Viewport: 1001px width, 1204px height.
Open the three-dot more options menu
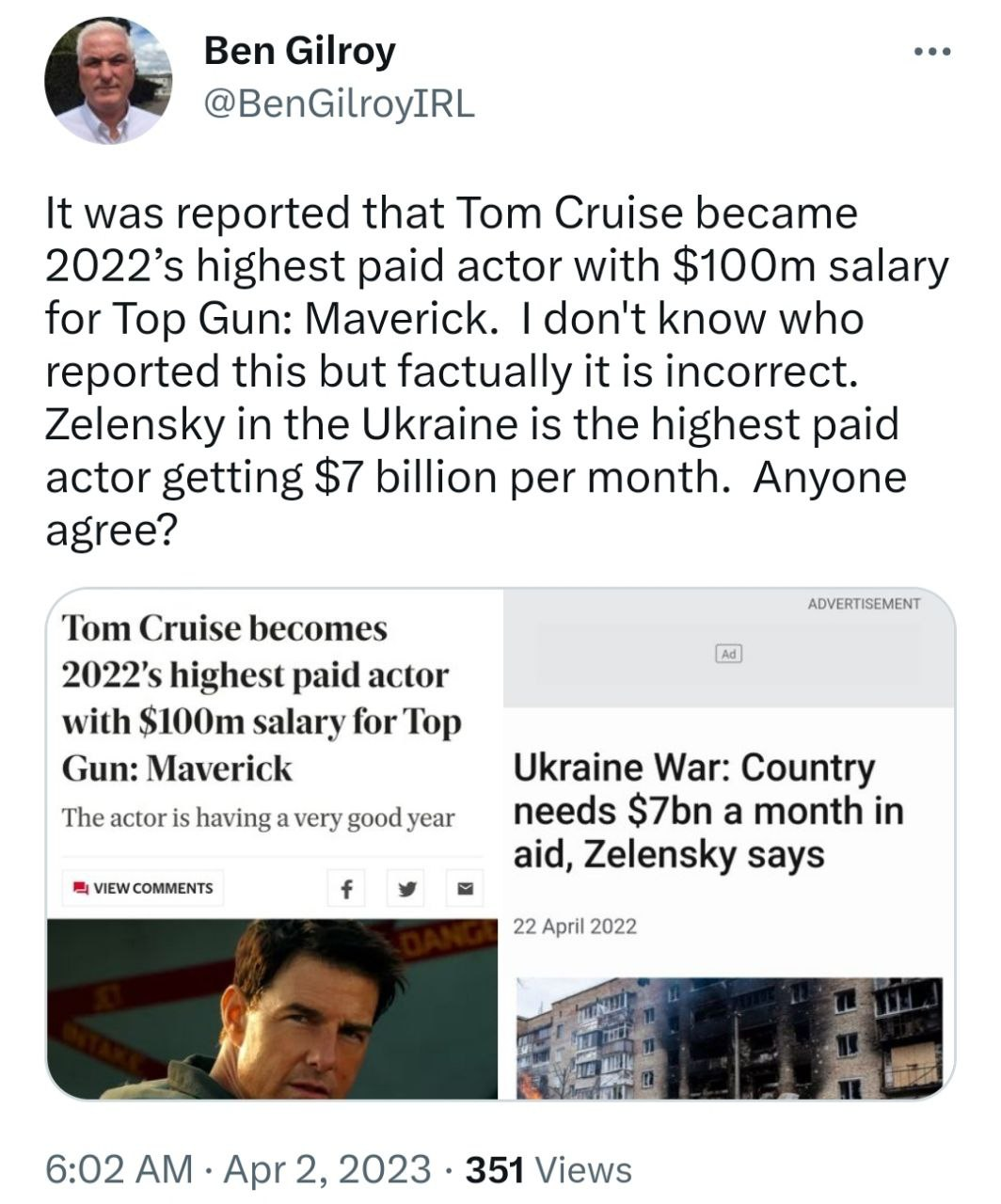tap(932, 52)
